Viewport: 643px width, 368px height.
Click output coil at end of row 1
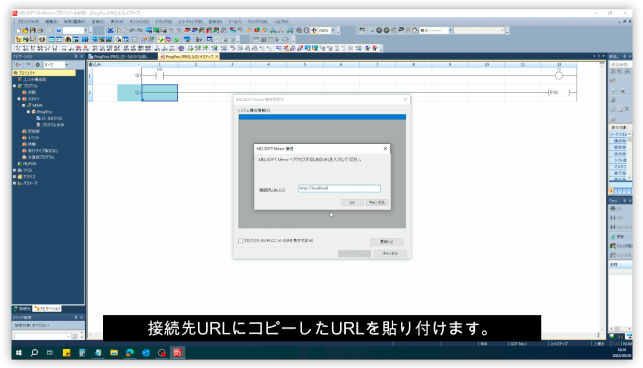pos(559,75)
